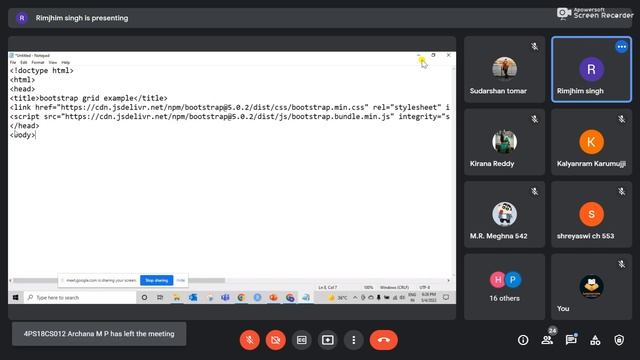Select Kirana Reddy participant tile
640x360 pixels.
click(504, 142)
